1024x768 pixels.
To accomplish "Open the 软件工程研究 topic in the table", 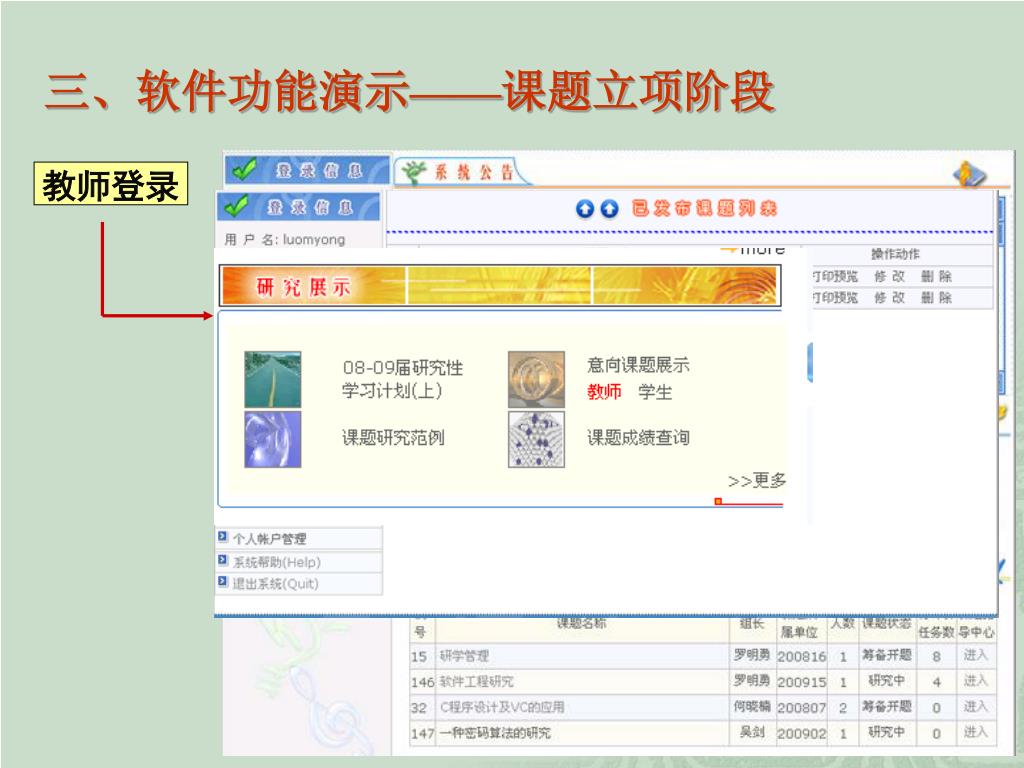I will click(x=477, y=682).
